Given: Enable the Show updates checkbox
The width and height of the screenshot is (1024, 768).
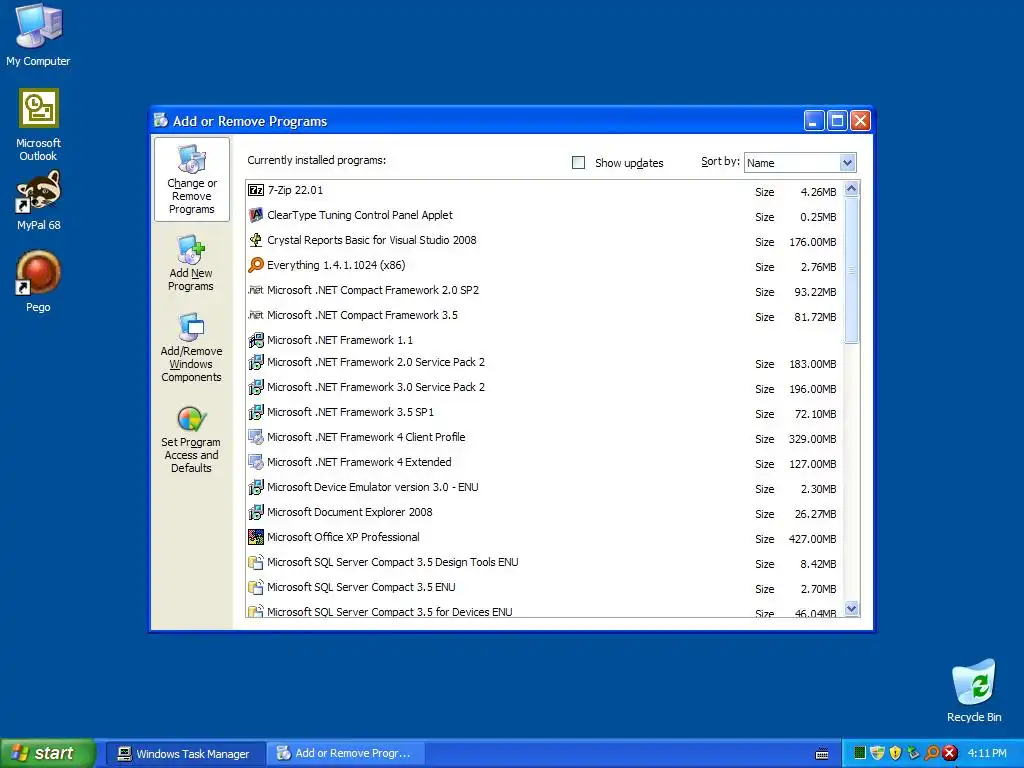Looking at the screenshot, I should 579,162.
